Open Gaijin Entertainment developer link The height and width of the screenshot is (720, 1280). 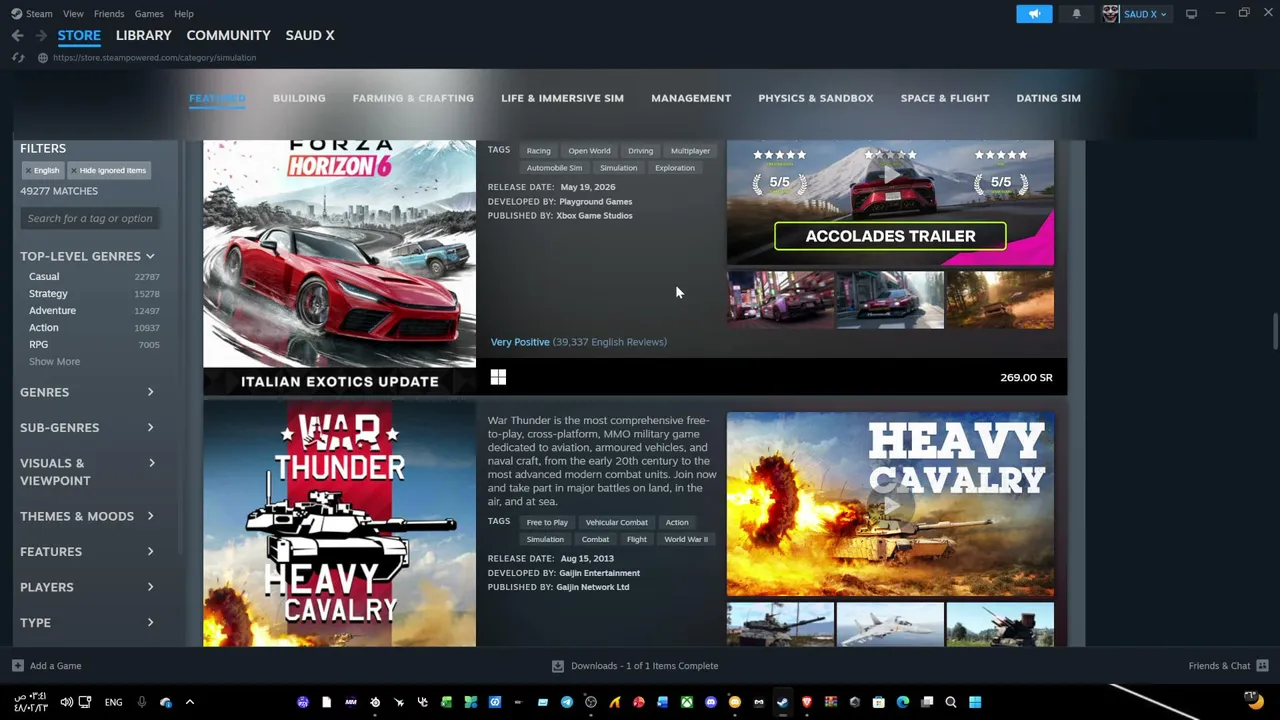point(600,573)
